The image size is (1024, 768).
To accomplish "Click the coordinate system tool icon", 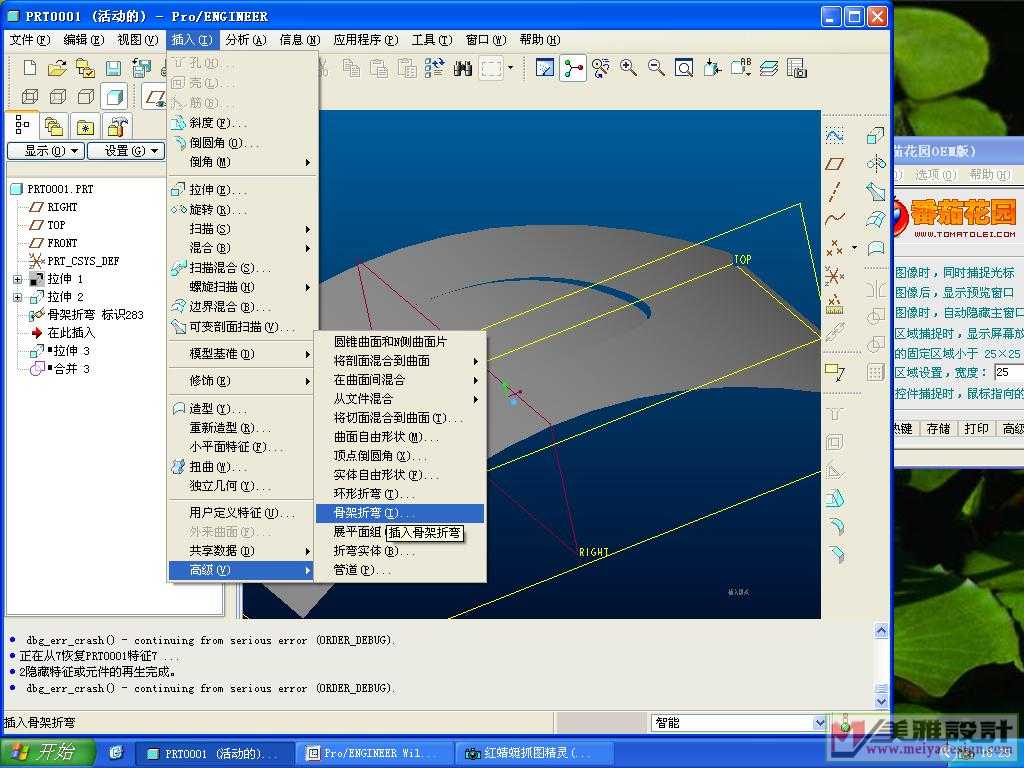I will point(835,276).
